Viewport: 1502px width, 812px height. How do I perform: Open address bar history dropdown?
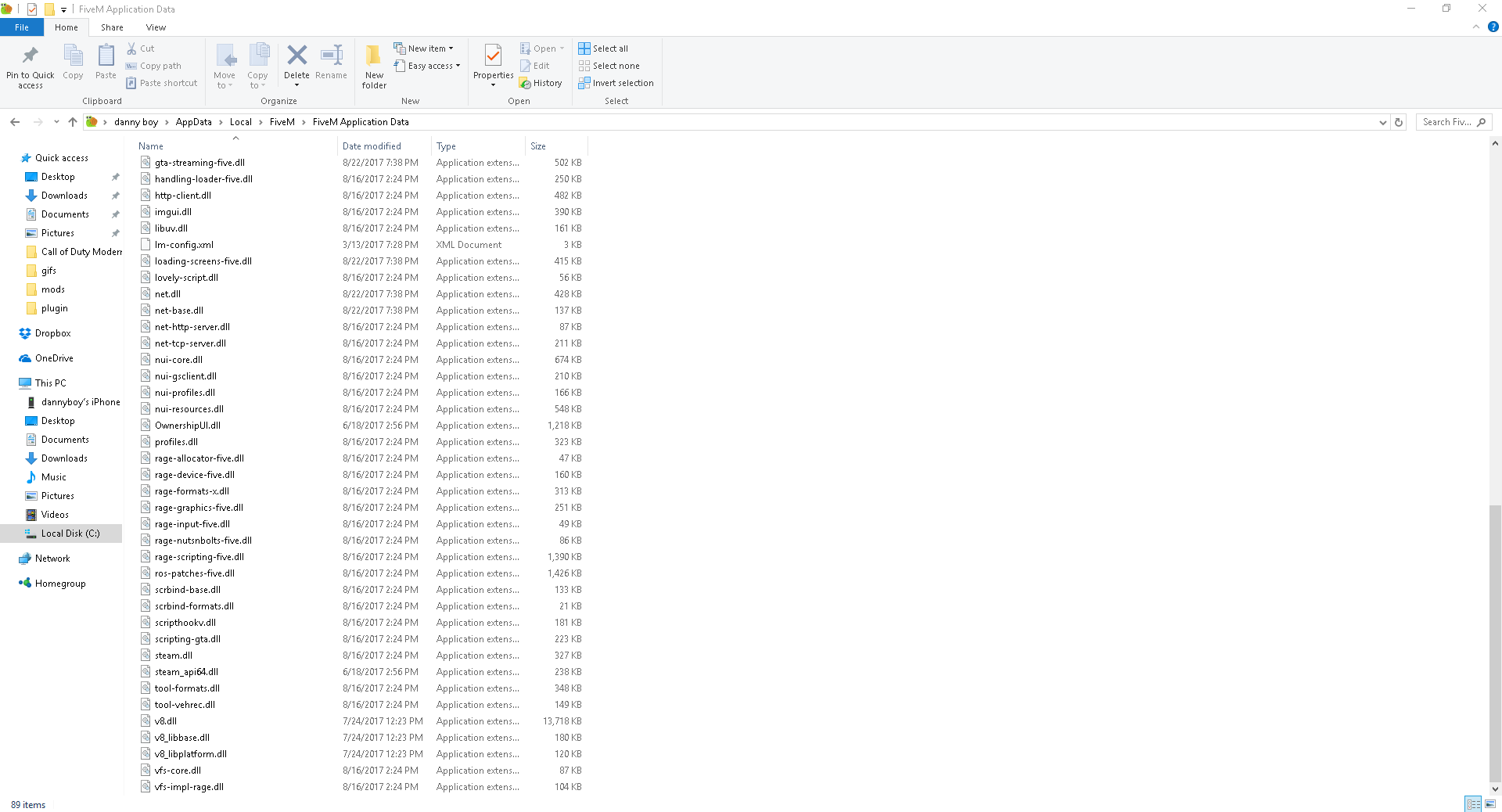1382,122
